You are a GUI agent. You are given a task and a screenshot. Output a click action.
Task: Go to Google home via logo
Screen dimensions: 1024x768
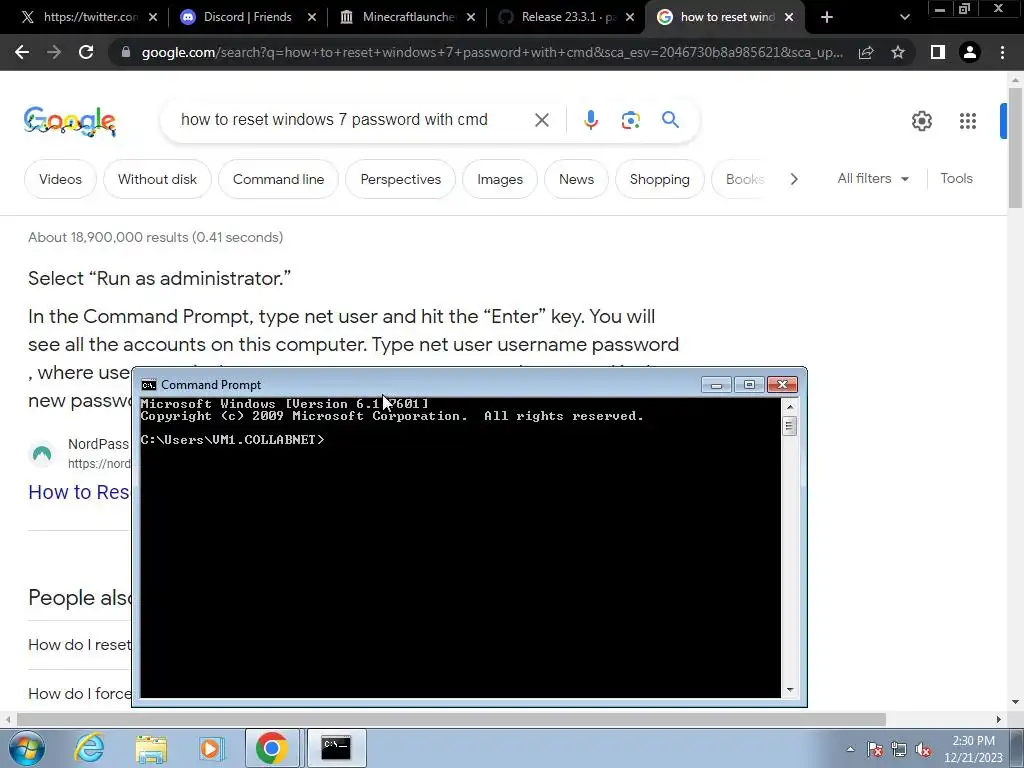pyautogui.click(x=70, y=121)
